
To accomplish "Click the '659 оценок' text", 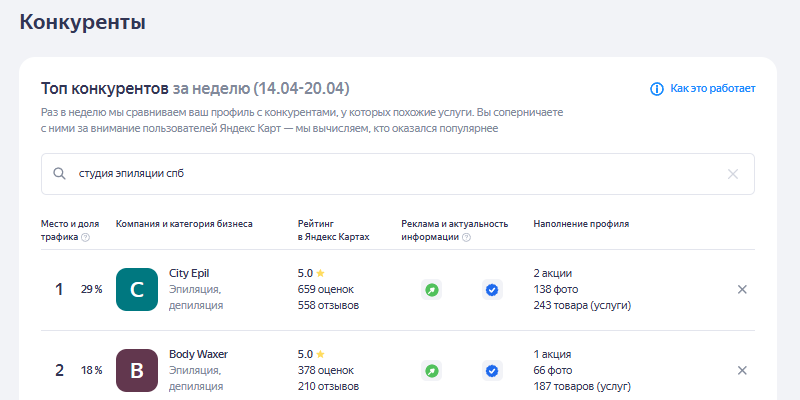I will coord(326,289).
